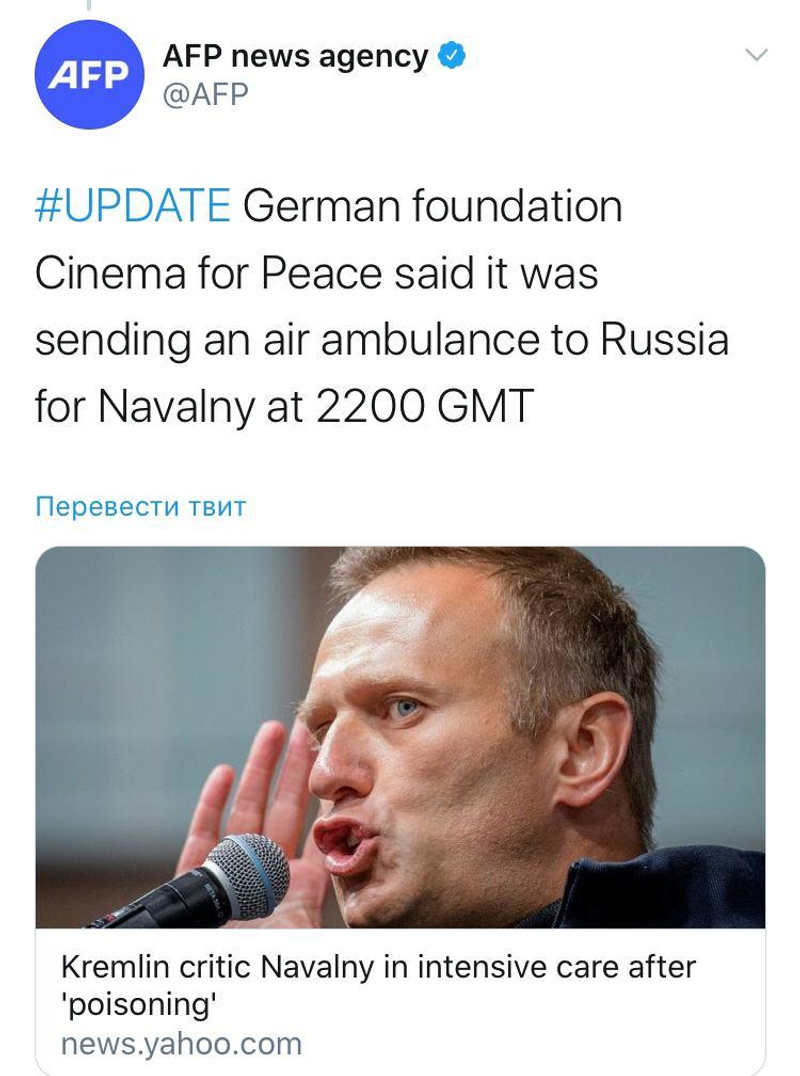Screen dimensions: 800x1076
Task: Open the #UPDATE hashtag
Action: click(132, 209)
